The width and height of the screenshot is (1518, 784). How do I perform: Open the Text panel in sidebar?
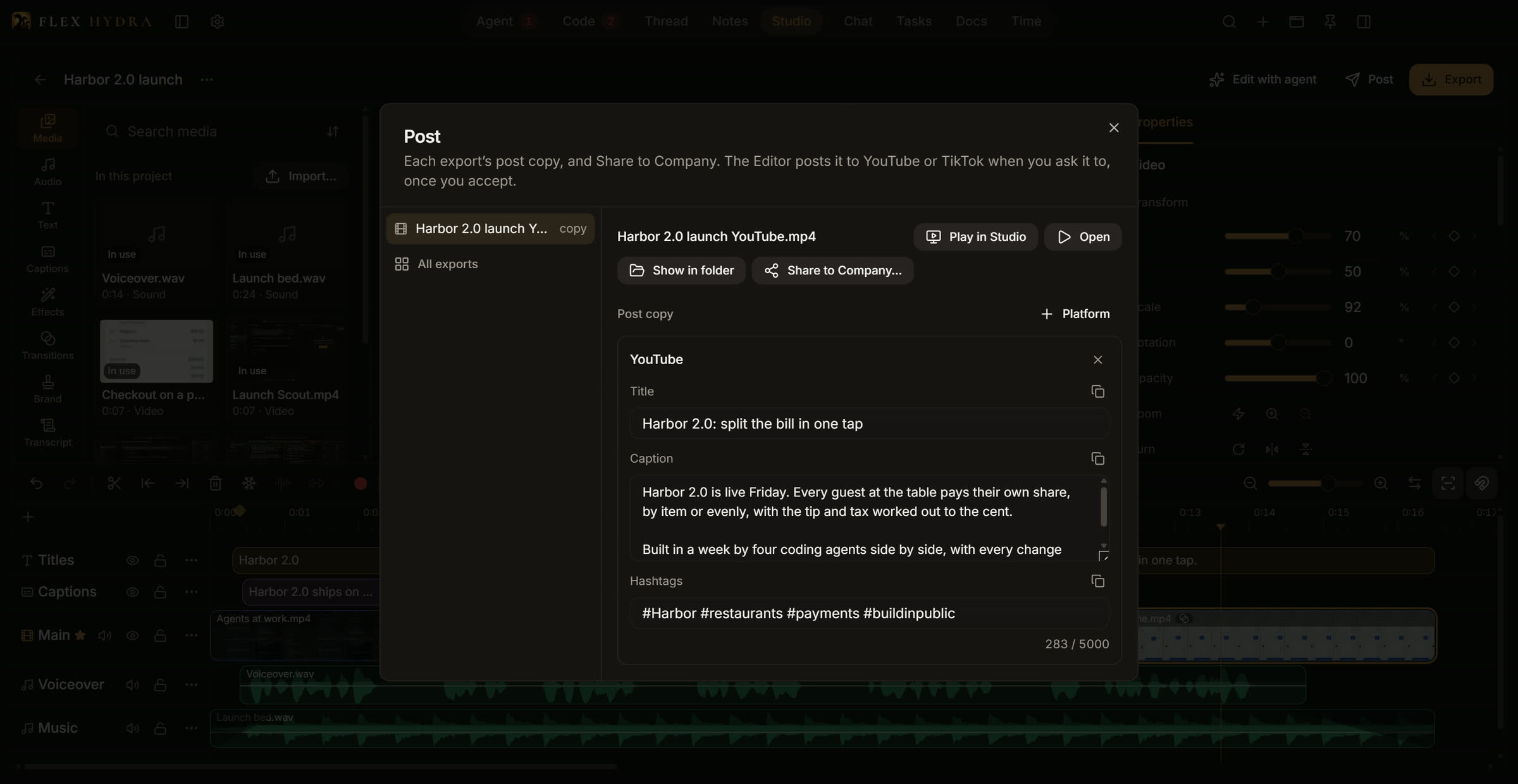(x=47, y=216)
